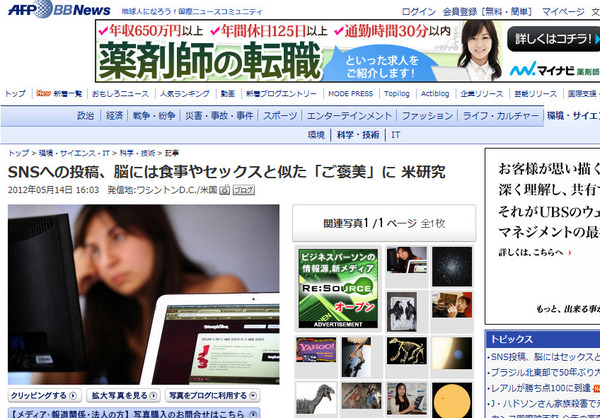Screen dimensions: 600x418
Task: Open the star cluster thumbnail
Action: [x=452, y=266]
